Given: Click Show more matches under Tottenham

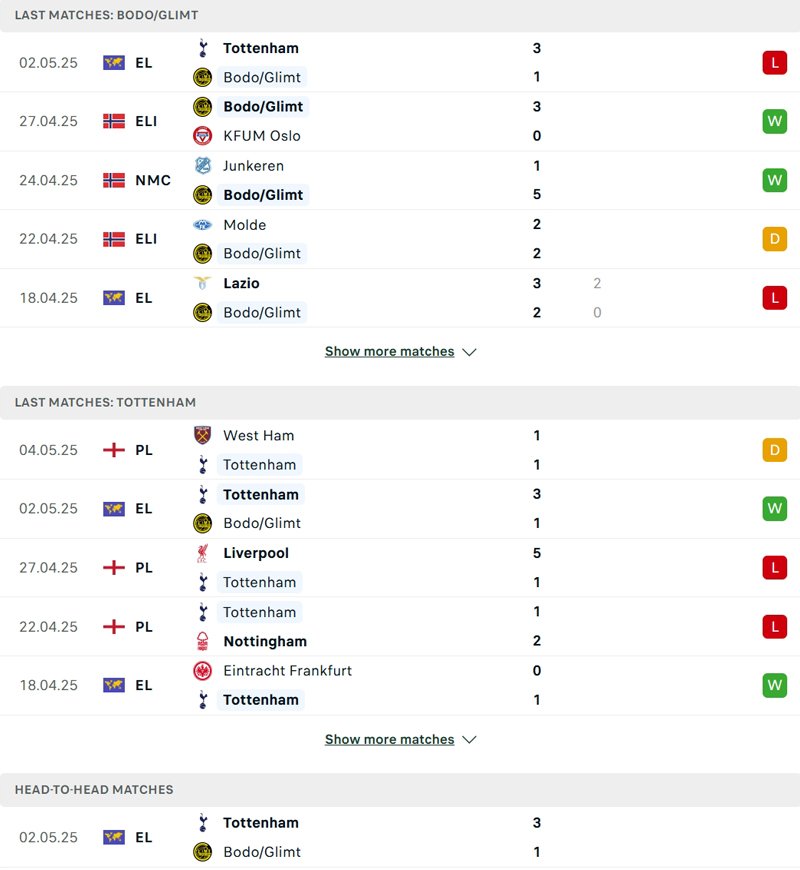Looking at the screenshot, I should [x=393, y=739].
